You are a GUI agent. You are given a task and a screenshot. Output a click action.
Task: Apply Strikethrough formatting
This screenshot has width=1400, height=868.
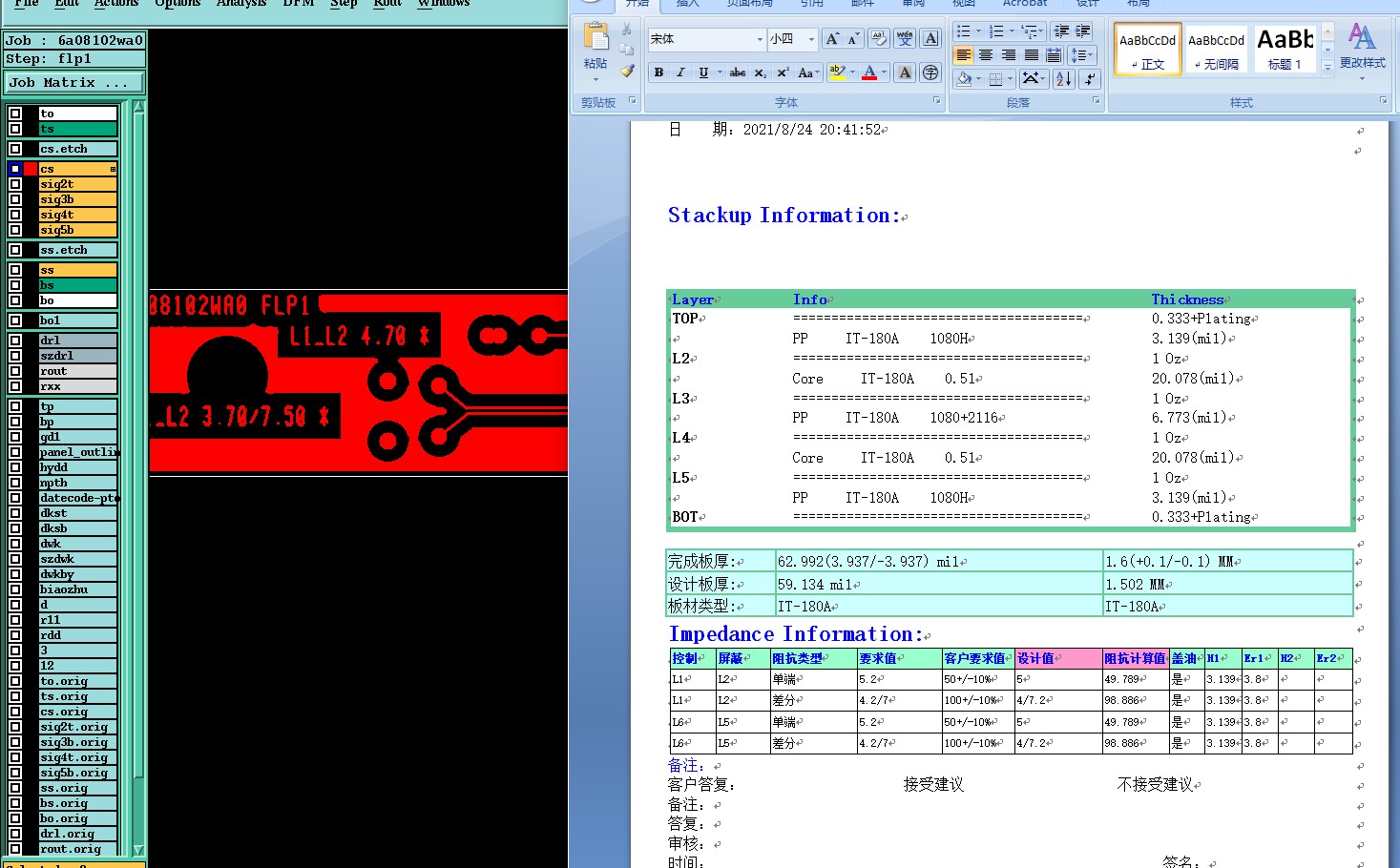click(x=738, y=72)
